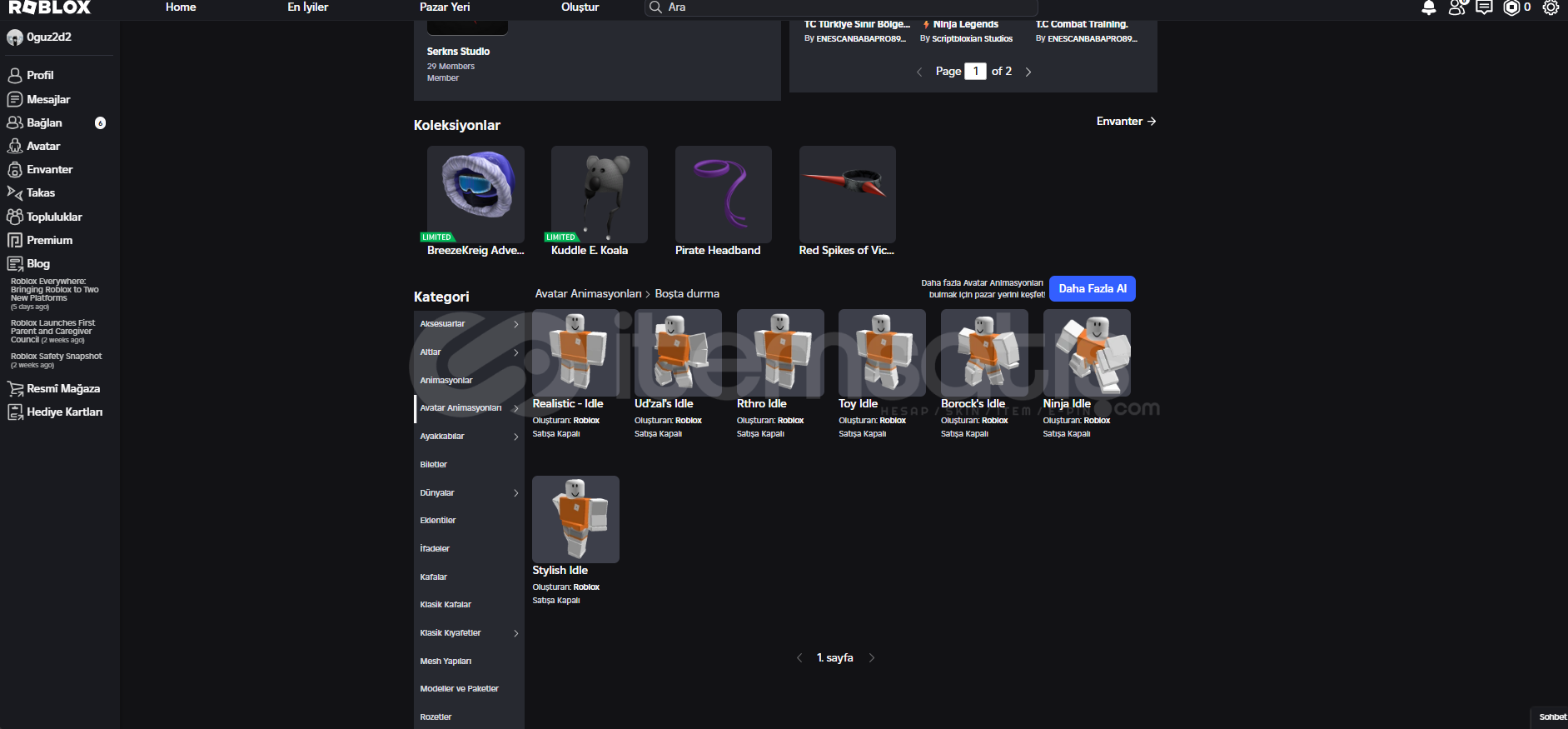Screen dimensions: 1568x729
Task: Open the notifications bell icon
Action: pyautogui.click(x=1429, y=7)
